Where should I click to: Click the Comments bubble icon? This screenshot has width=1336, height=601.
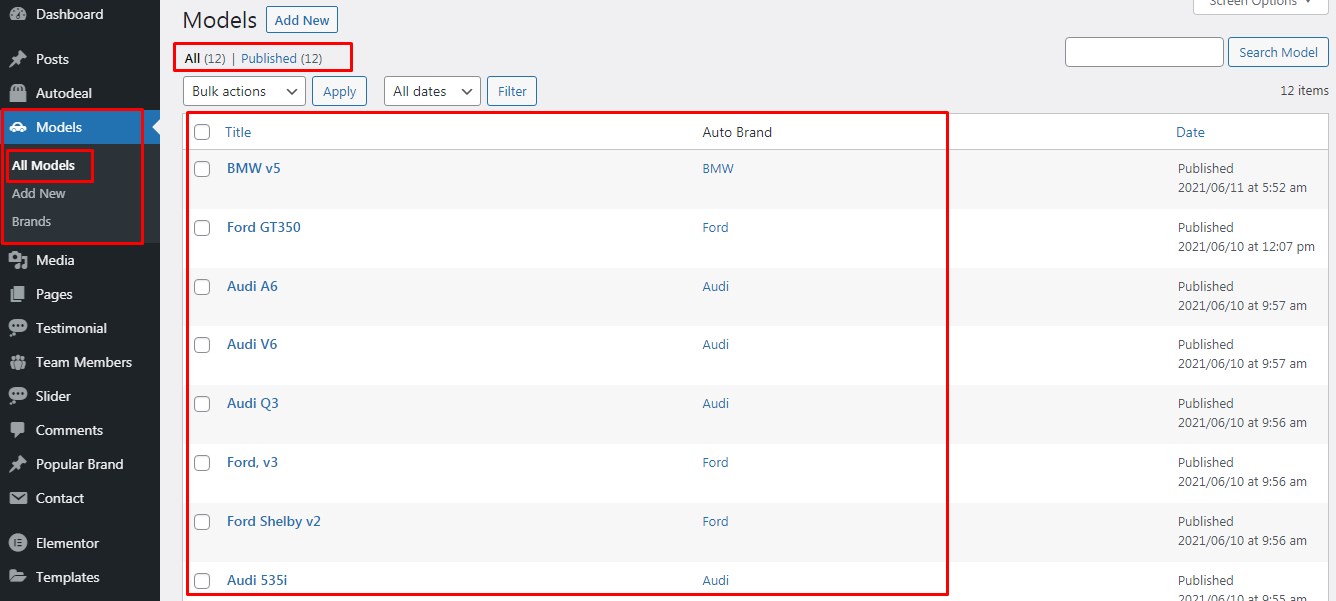[x=17, y=430]
